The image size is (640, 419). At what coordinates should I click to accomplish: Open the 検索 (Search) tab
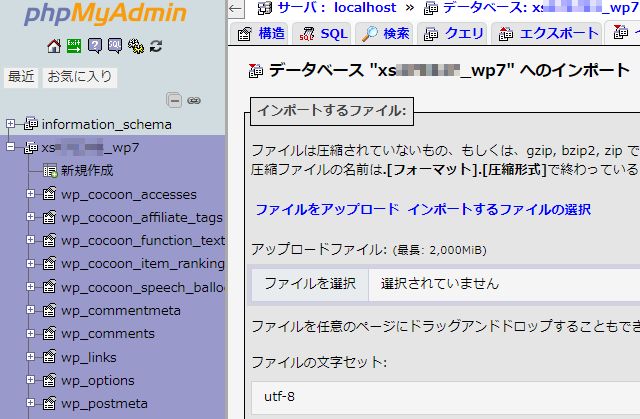tap(385, 34)
